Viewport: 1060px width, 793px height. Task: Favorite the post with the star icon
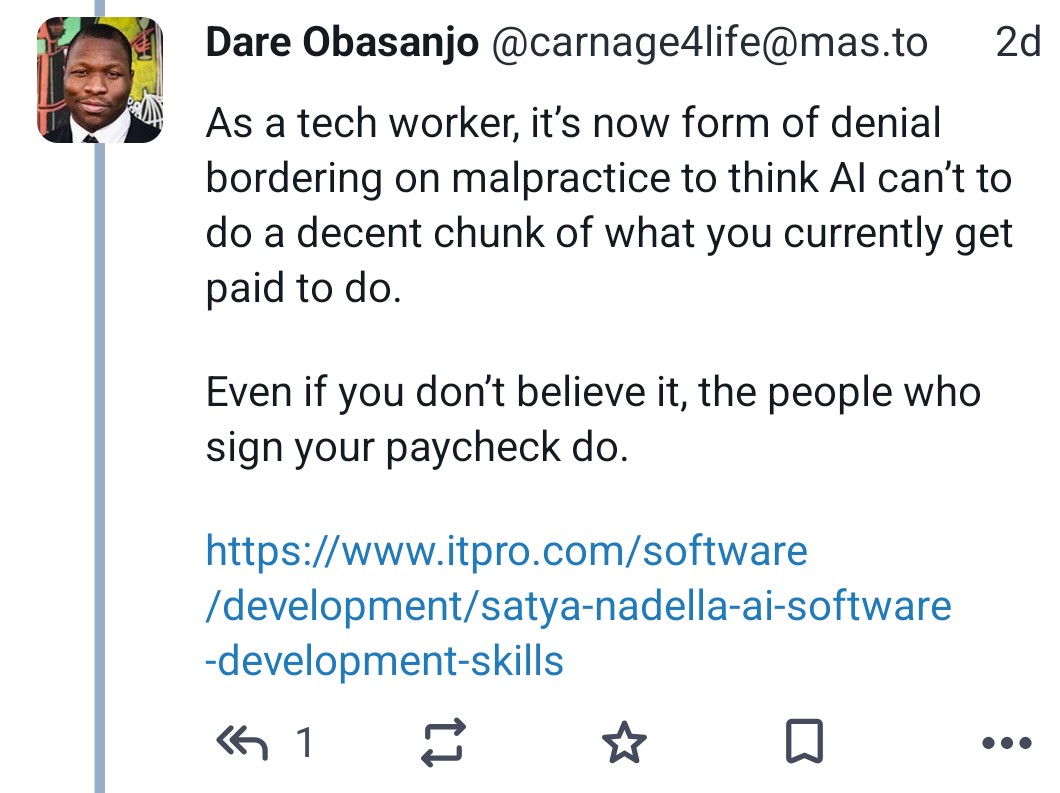[625, 742]
